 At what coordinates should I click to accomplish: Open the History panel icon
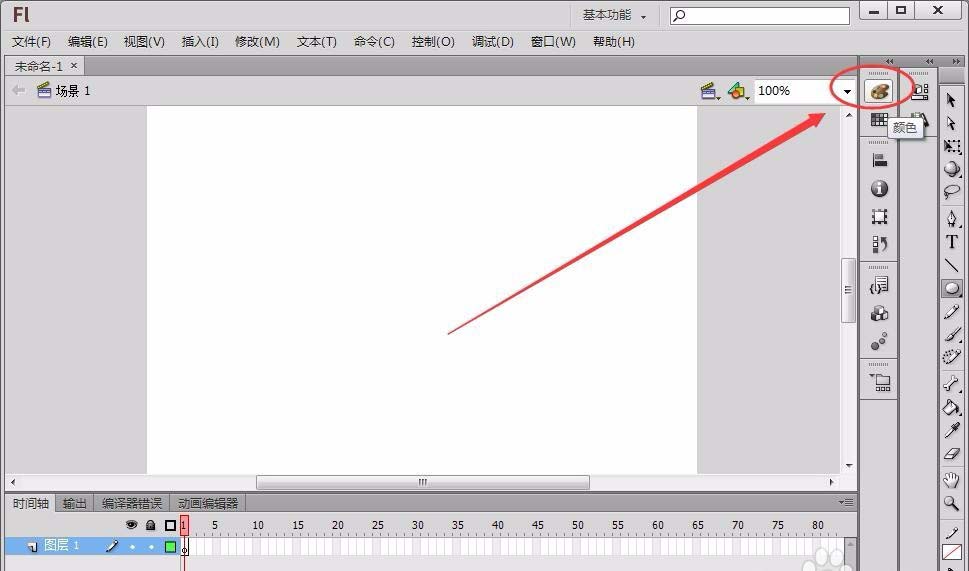coord(879,244)
